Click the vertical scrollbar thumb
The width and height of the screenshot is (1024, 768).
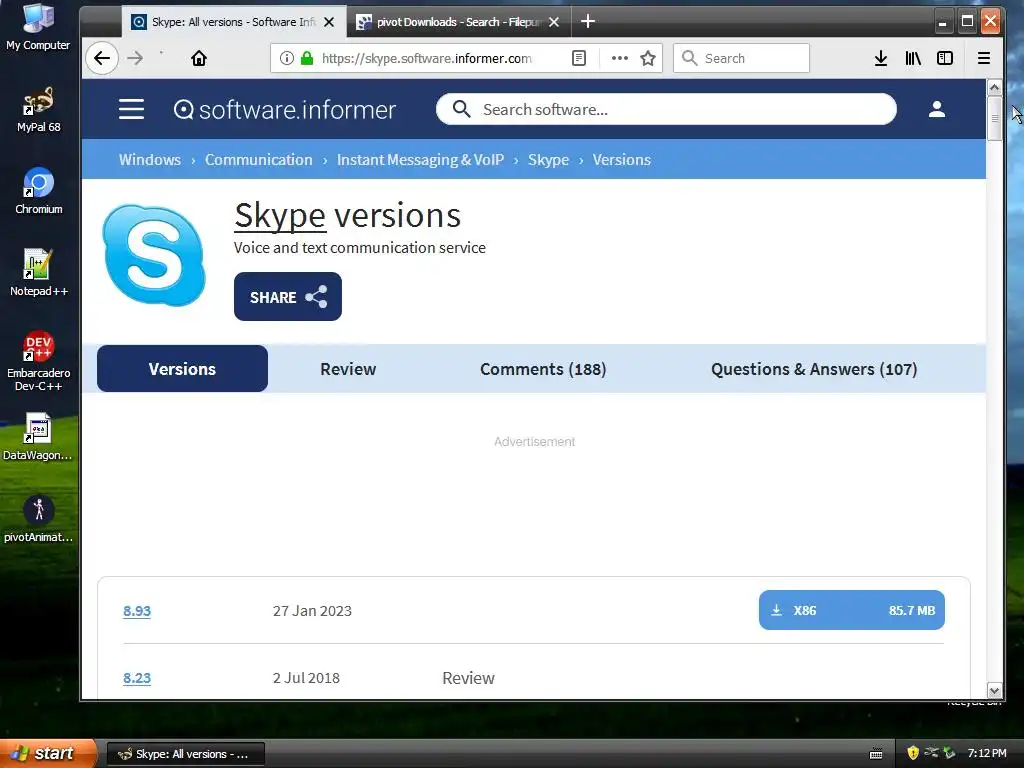[x=995, y=118]
